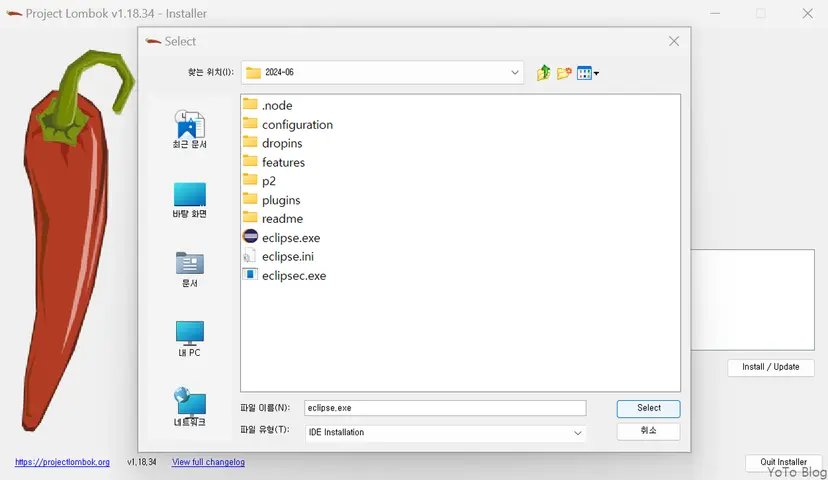
Task: Create a new folder
Action: pos(564,73)
